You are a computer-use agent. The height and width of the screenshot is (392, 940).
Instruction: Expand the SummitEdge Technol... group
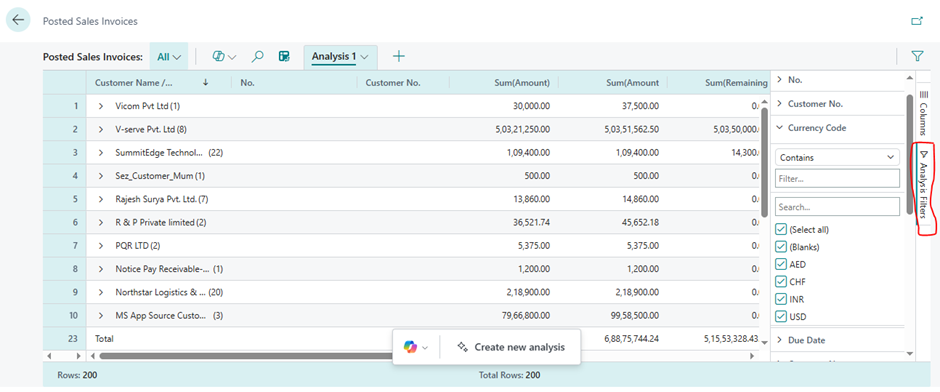point(101,153)
